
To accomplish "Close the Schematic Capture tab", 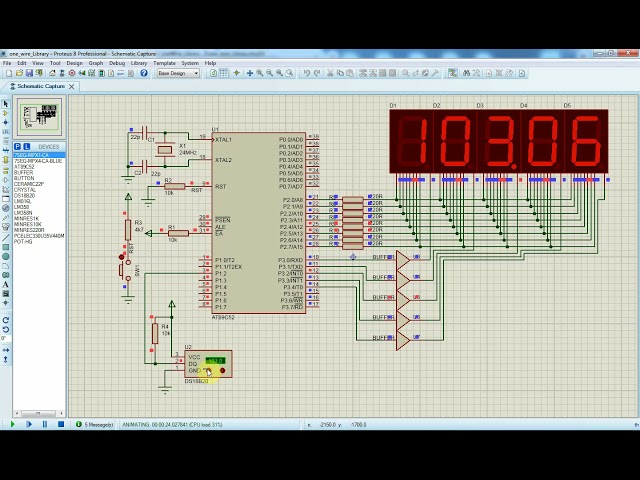I will click(71, 87).
